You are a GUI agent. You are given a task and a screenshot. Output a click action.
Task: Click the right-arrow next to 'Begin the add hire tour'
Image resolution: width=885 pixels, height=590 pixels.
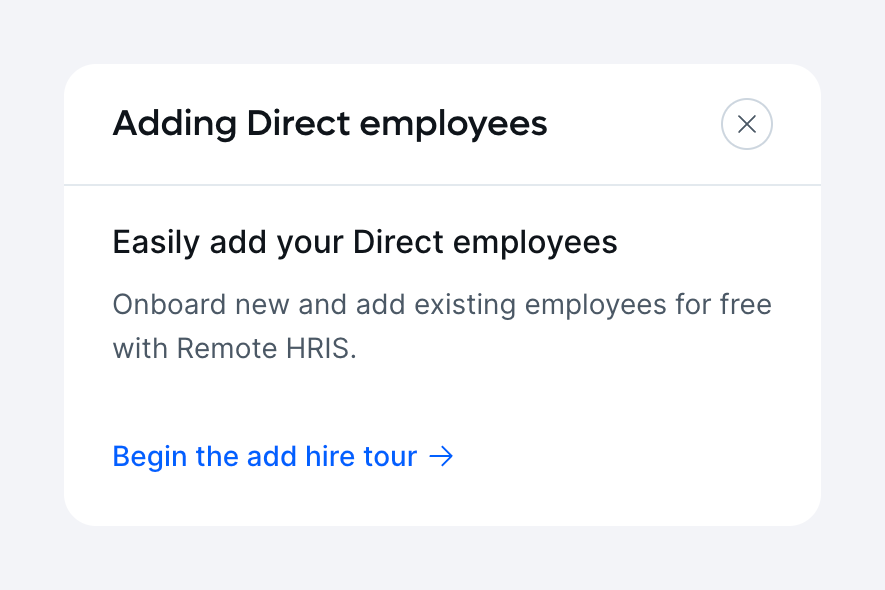coord(441,456)
